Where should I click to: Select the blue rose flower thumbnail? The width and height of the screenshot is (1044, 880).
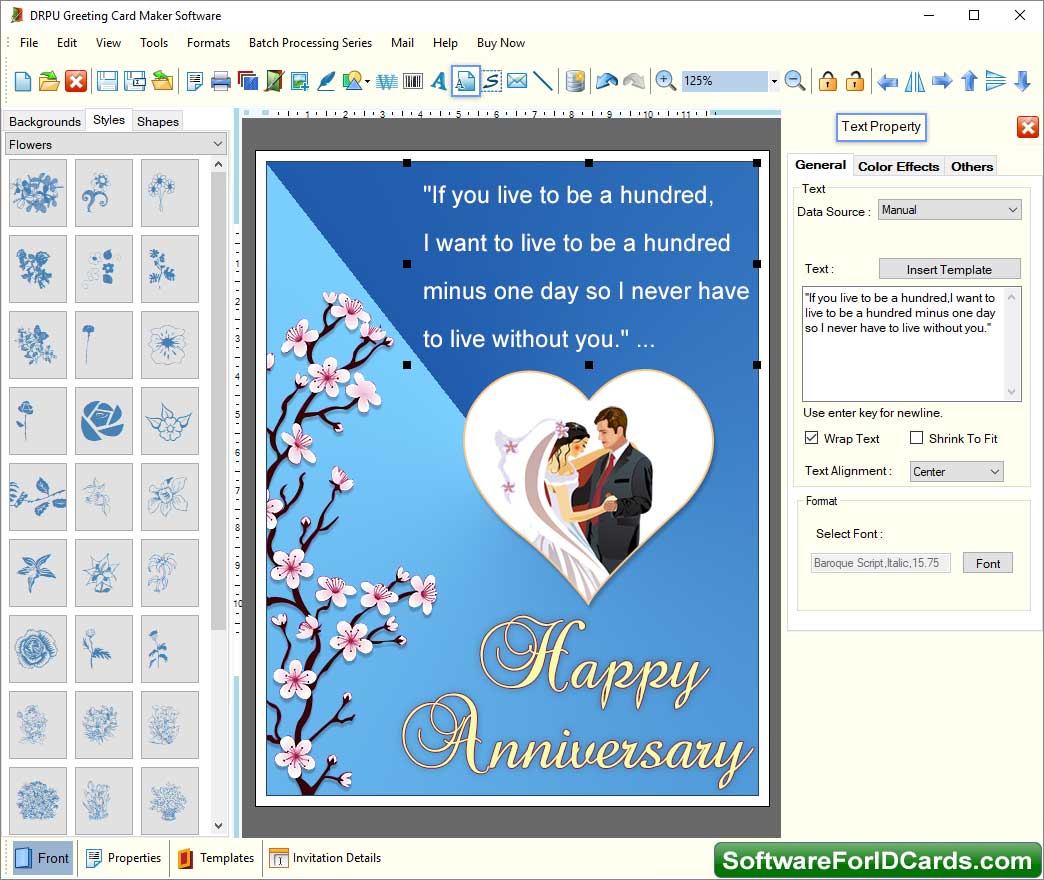(x=103, y=421)
